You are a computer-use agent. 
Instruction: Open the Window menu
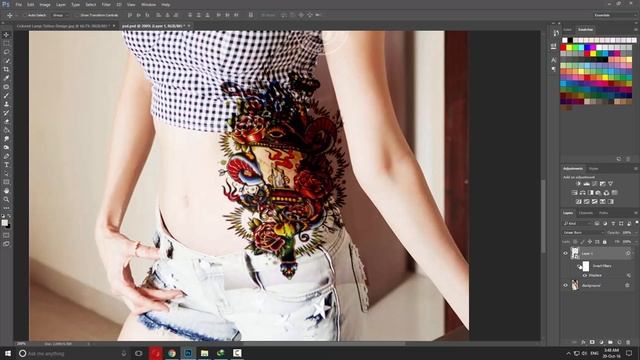coord(148,4)
